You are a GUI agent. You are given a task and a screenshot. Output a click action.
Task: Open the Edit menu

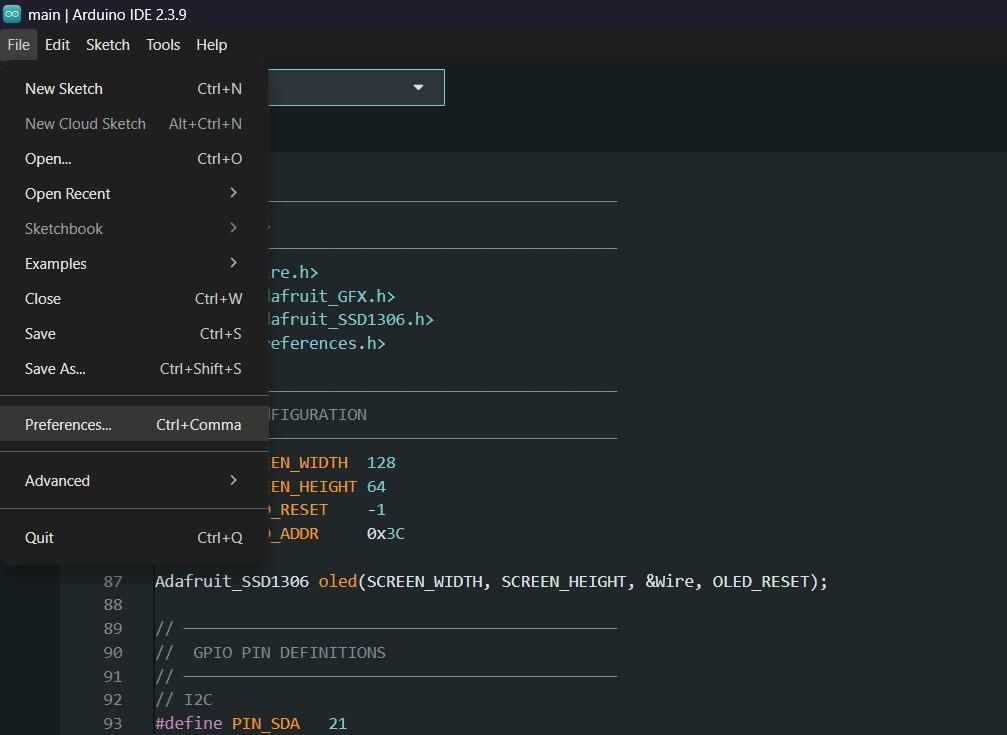point(57,45)
